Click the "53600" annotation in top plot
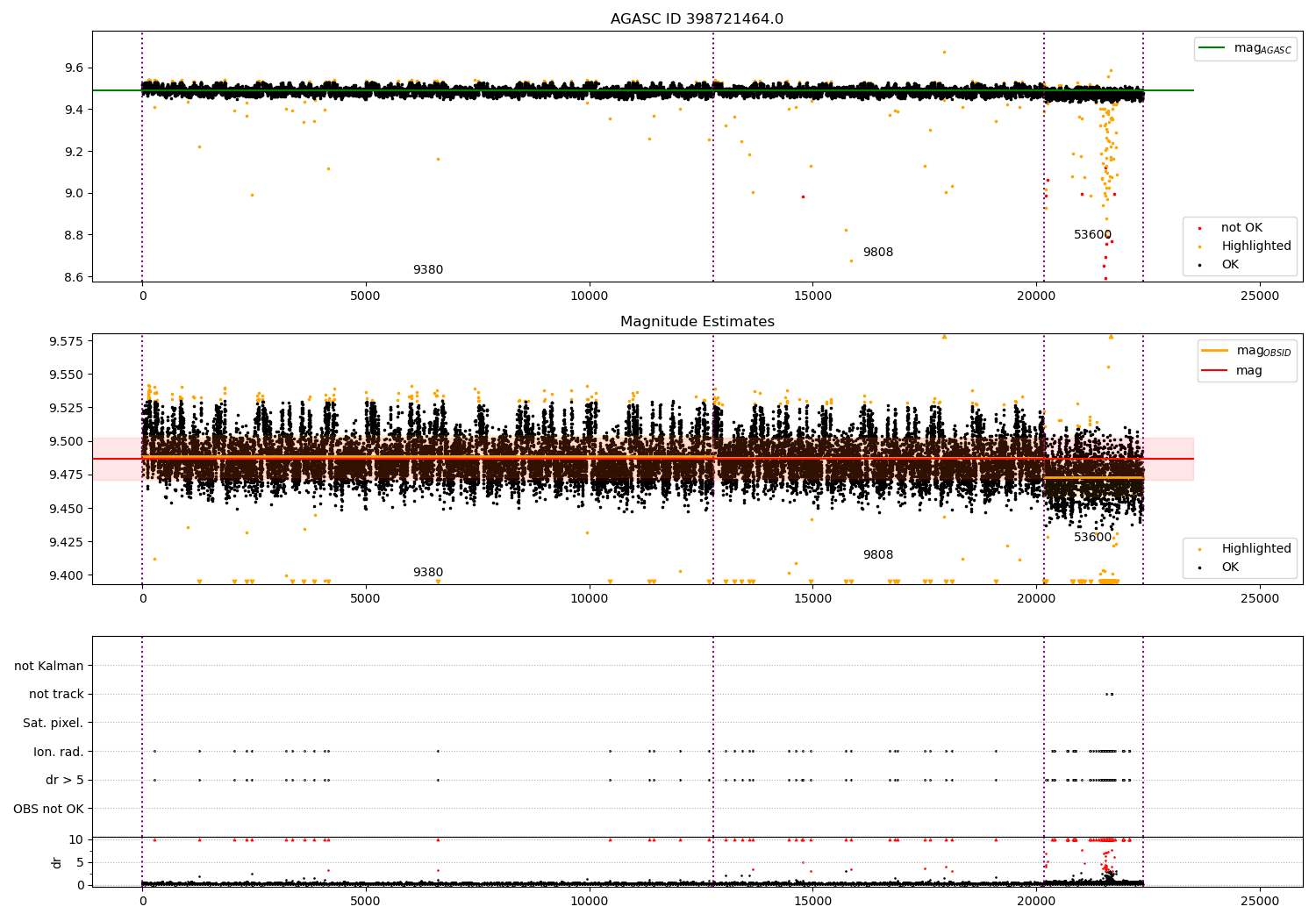The image size is (1316, 921). [x=1093, y=235]
